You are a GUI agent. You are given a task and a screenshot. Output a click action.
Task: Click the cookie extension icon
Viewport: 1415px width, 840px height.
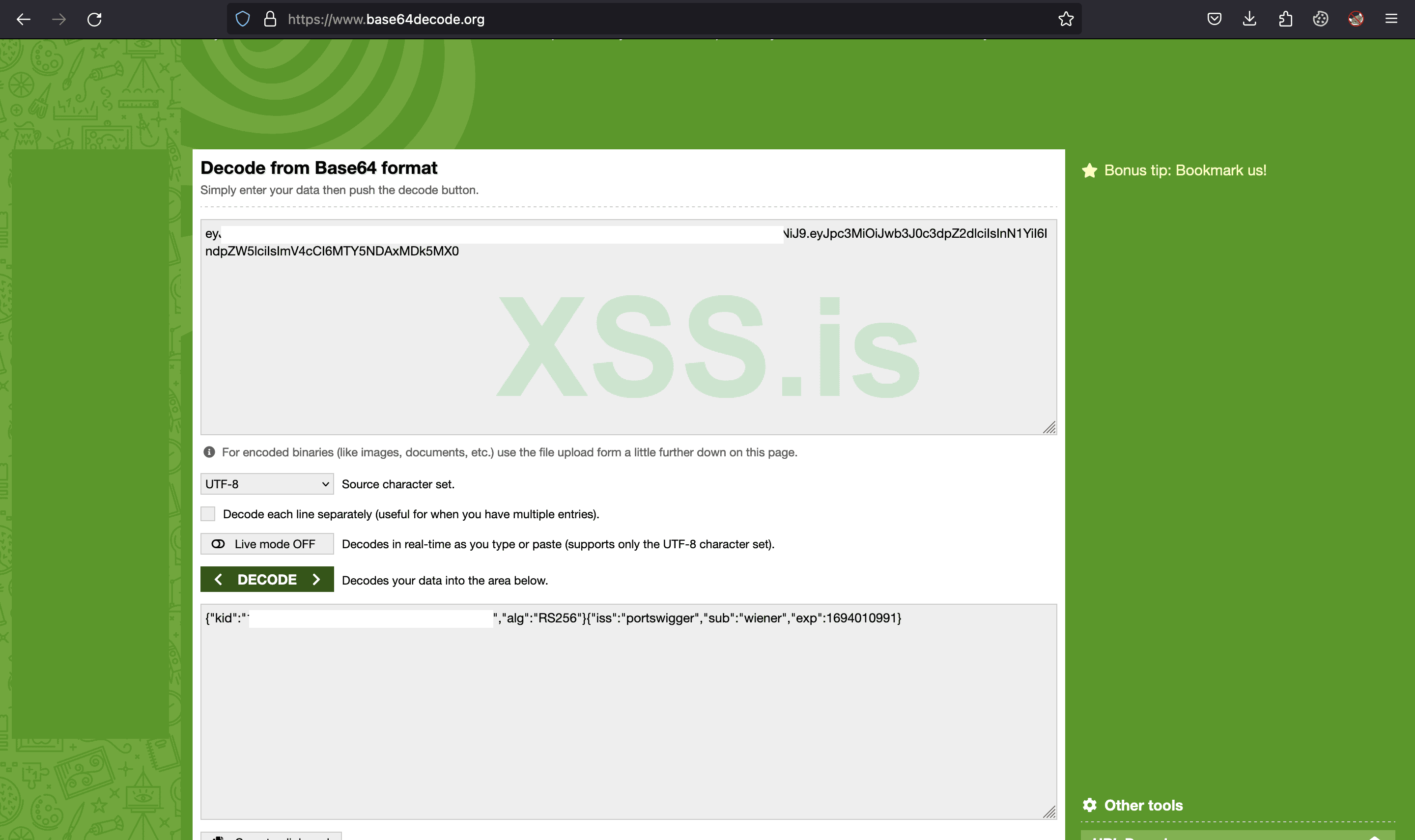pyautogui.click(x=1321, y=19)
